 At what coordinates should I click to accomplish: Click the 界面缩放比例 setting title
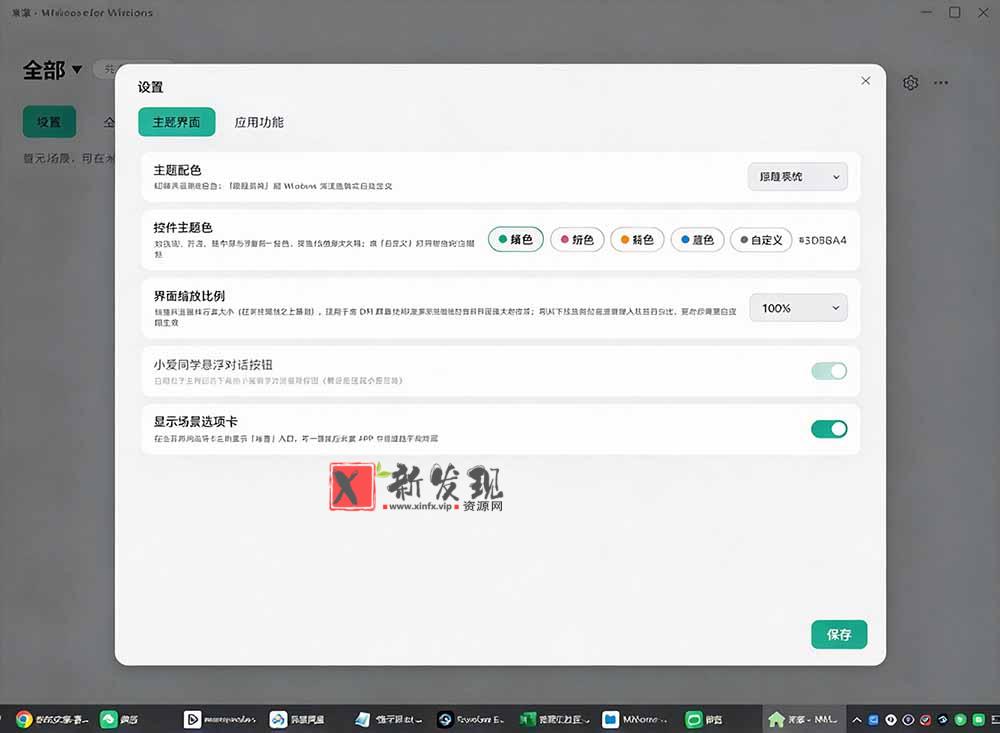tap(189, 295)
